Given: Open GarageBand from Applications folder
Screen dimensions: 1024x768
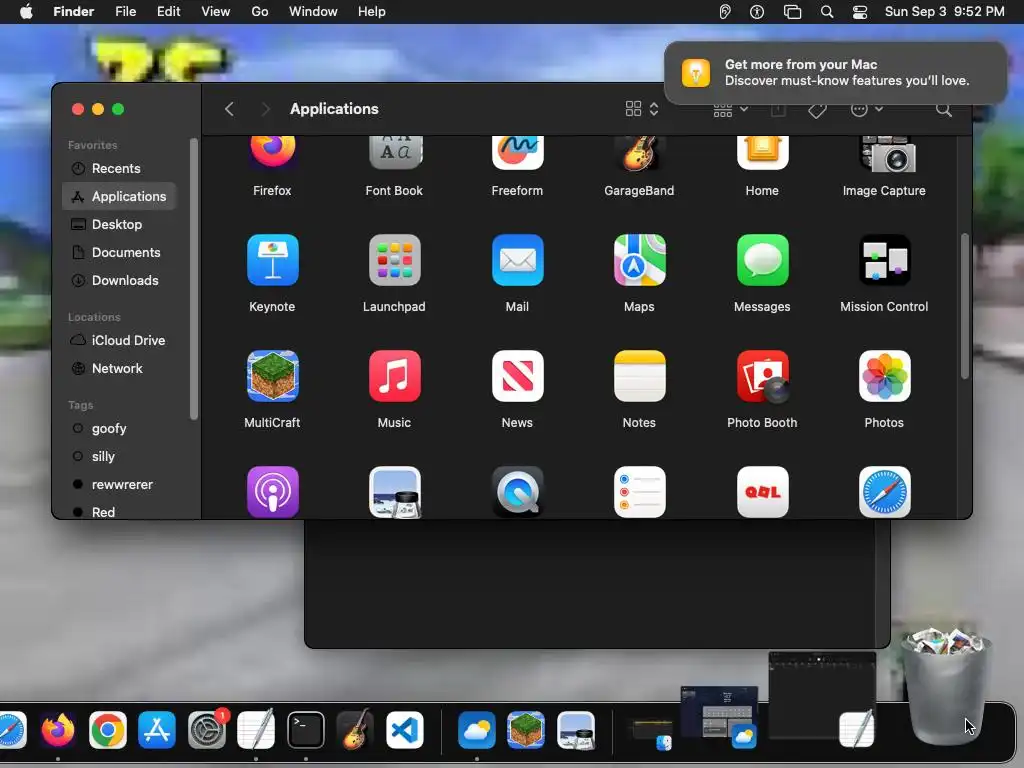Looking at the screenshot, I should 639,153.
